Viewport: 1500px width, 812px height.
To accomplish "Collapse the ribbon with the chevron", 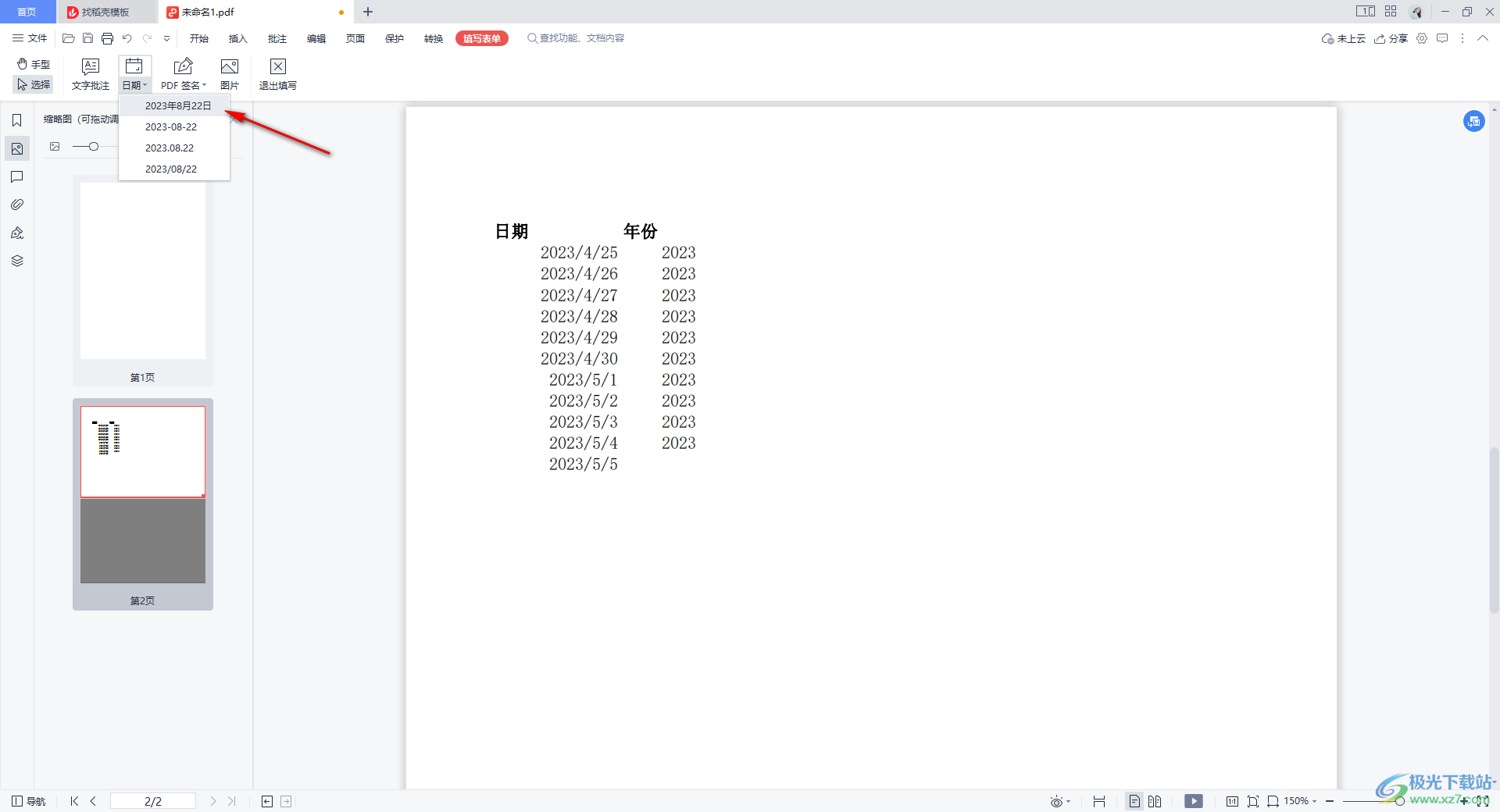I will [x=1482, y=38].
